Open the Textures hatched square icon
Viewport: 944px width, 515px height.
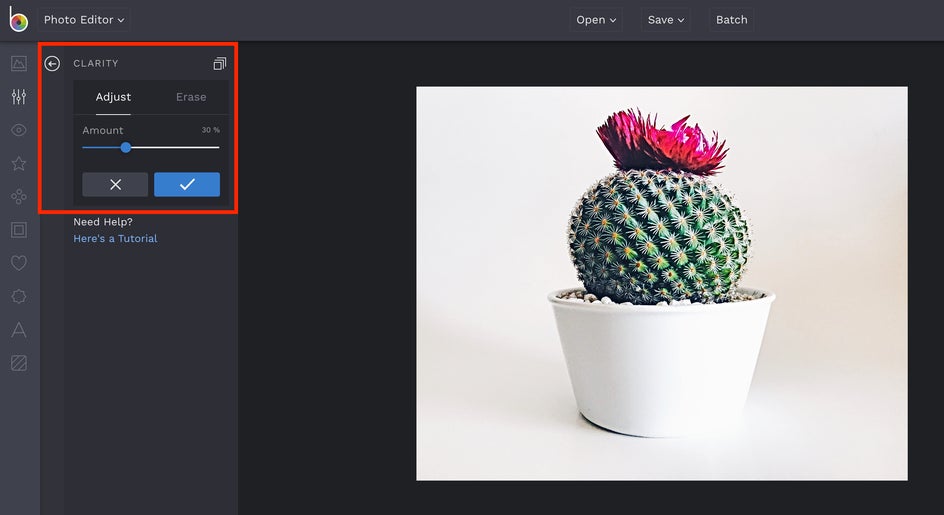[19, 363]
